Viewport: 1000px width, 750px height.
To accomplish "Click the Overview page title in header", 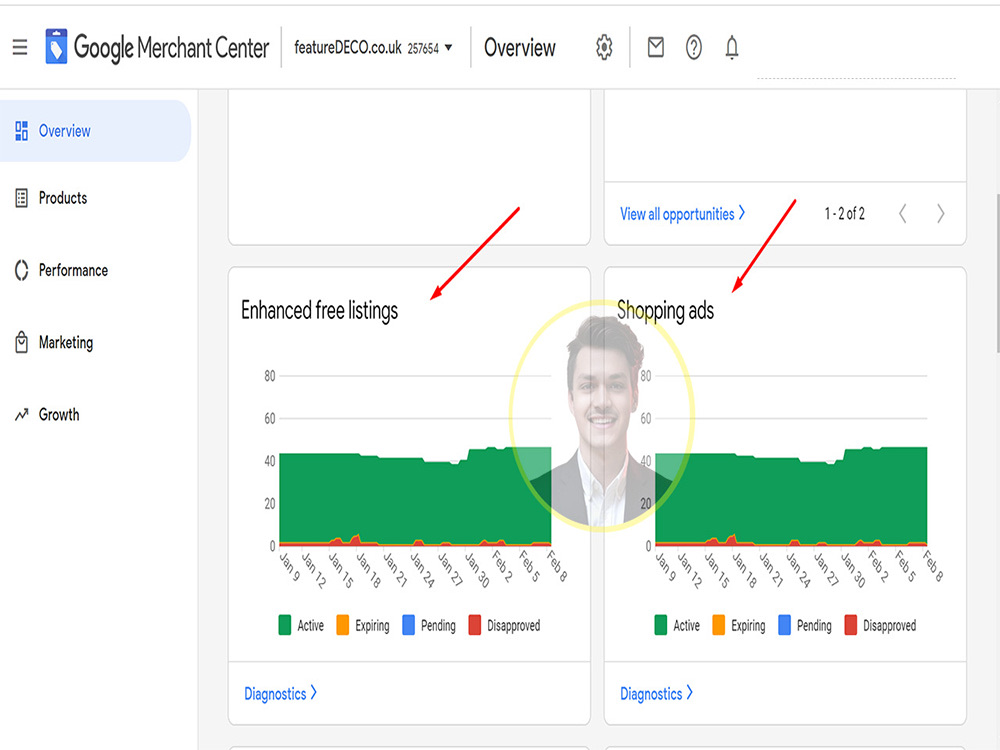I will (520, 48).
